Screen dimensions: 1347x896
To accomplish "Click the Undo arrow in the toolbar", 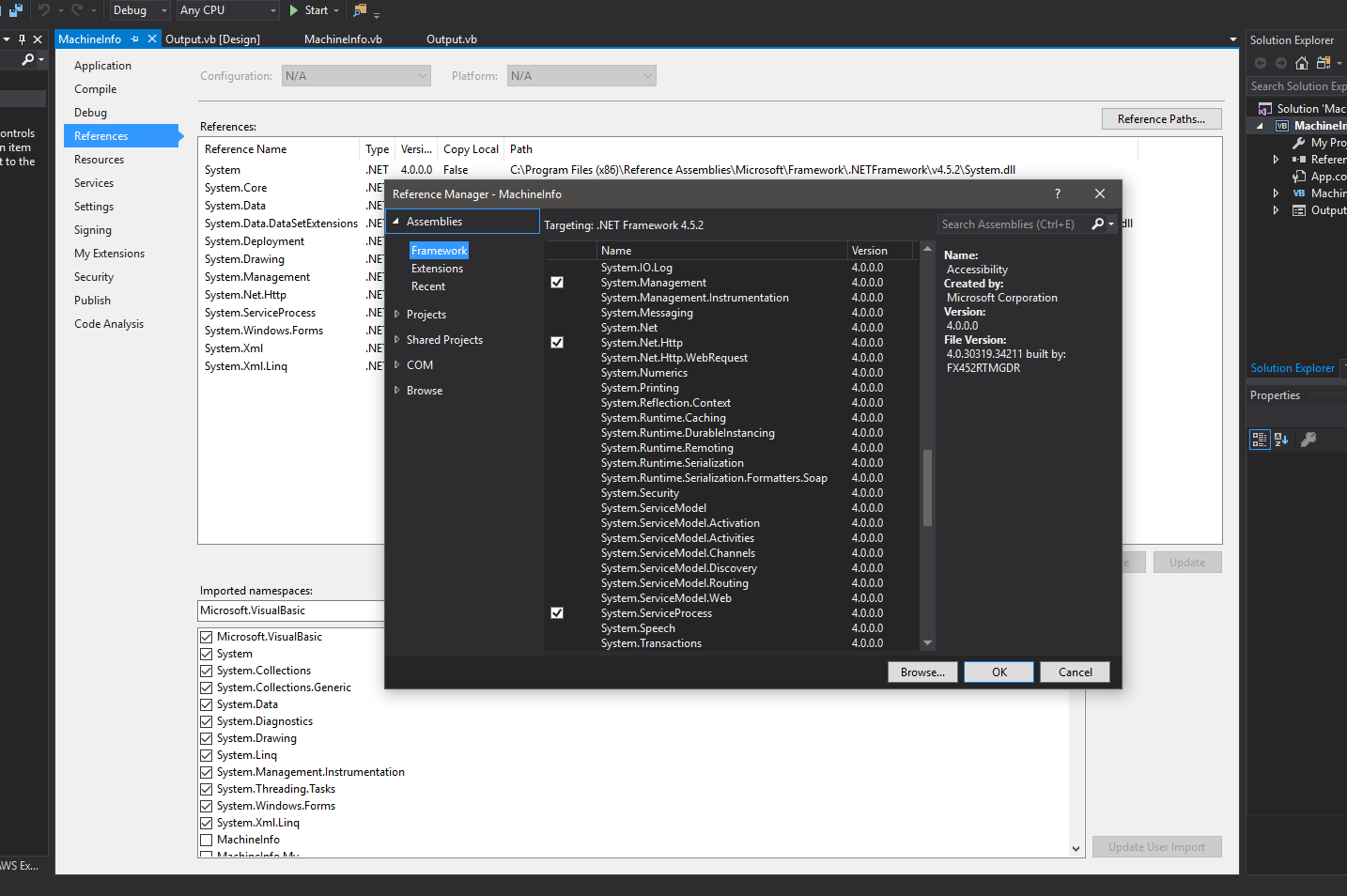I will click(43, 10).
